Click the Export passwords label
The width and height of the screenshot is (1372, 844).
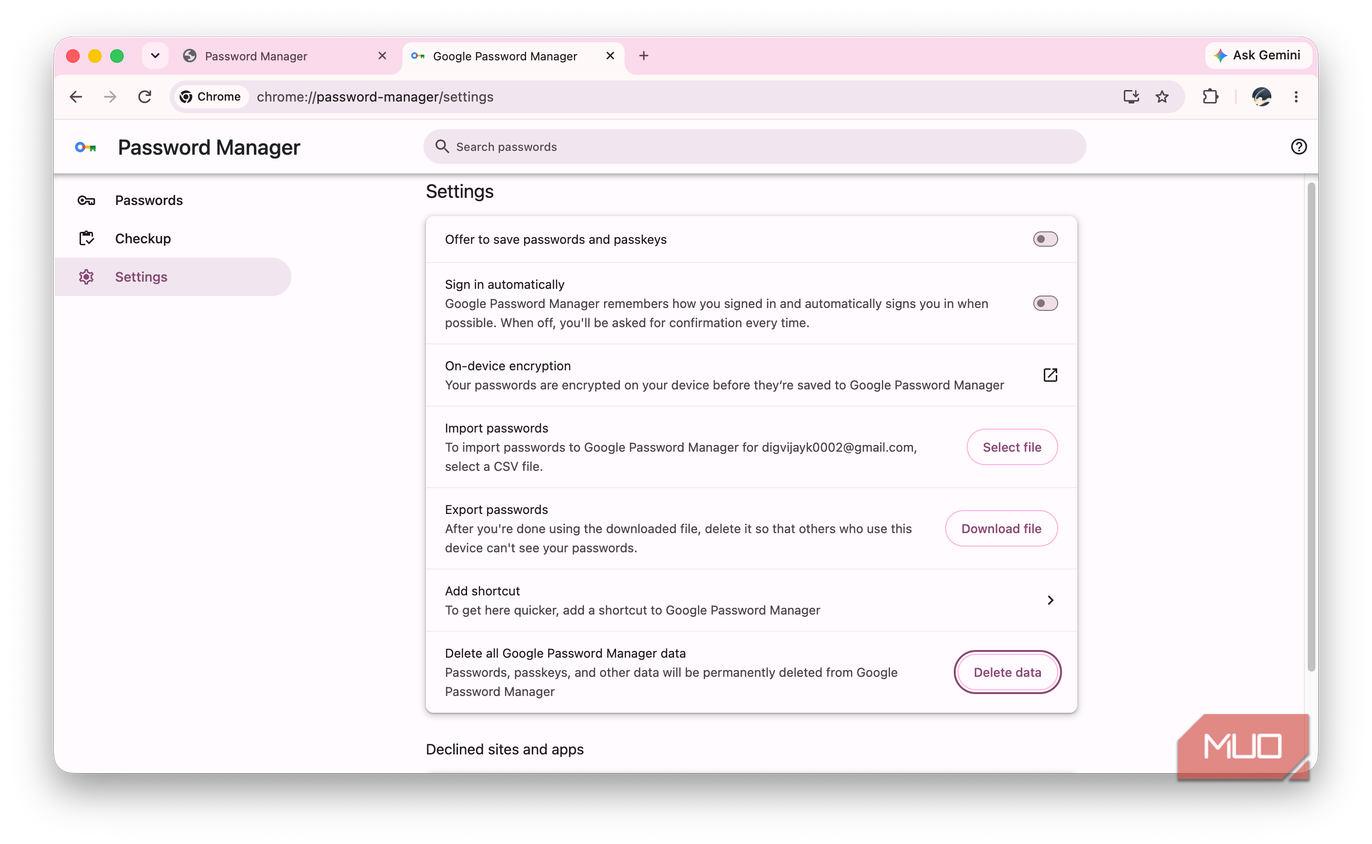coord(497,509)
